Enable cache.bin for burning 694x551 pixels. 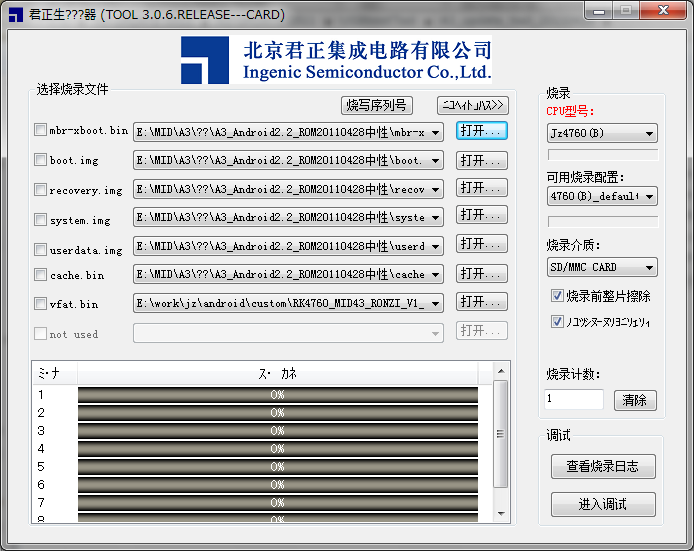pyautogui.click(x=40, y=275)
